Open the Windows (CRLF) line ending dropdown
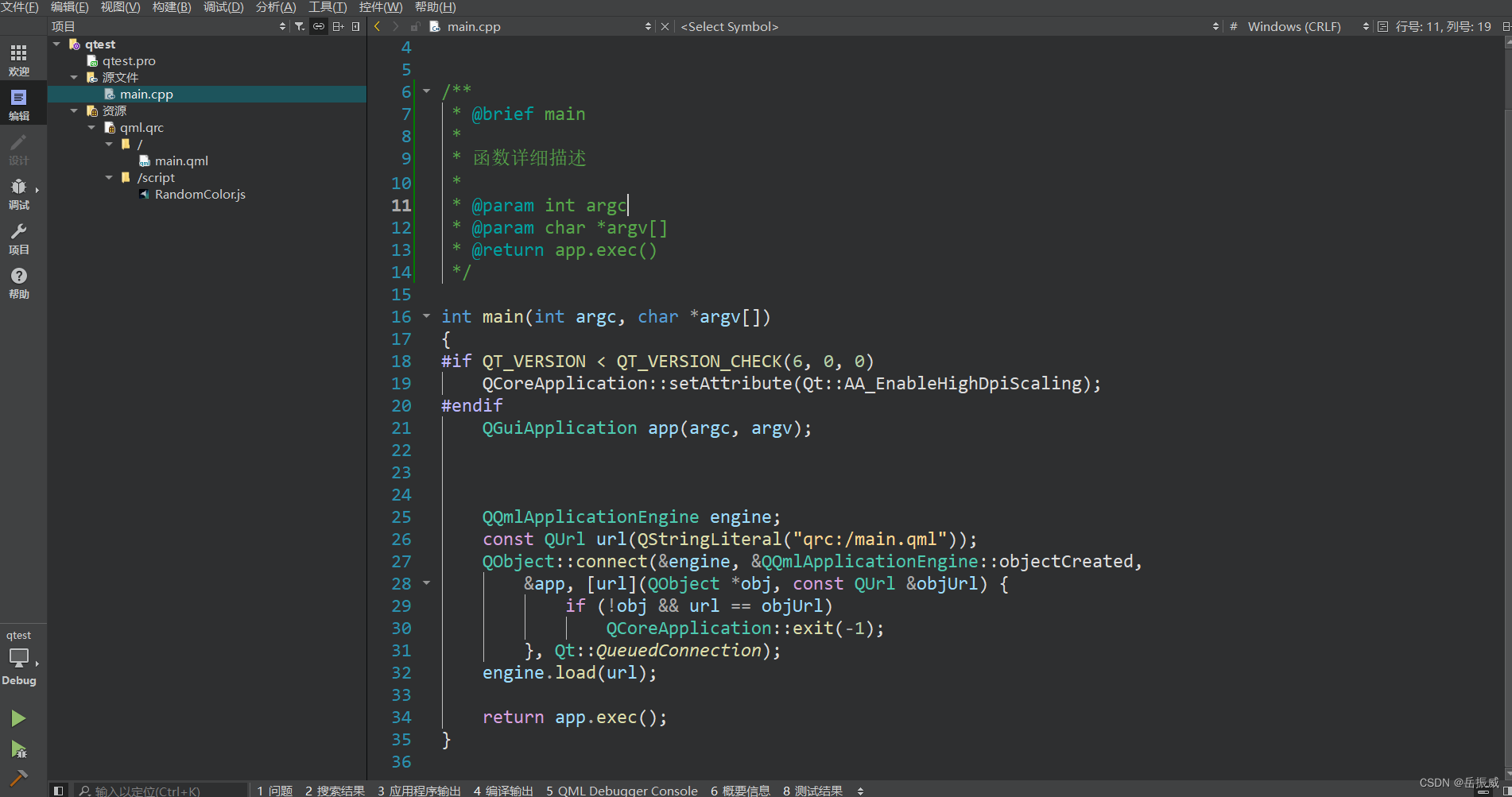The width and height of the screenshot is (1512, 797). coord(1308,26)
